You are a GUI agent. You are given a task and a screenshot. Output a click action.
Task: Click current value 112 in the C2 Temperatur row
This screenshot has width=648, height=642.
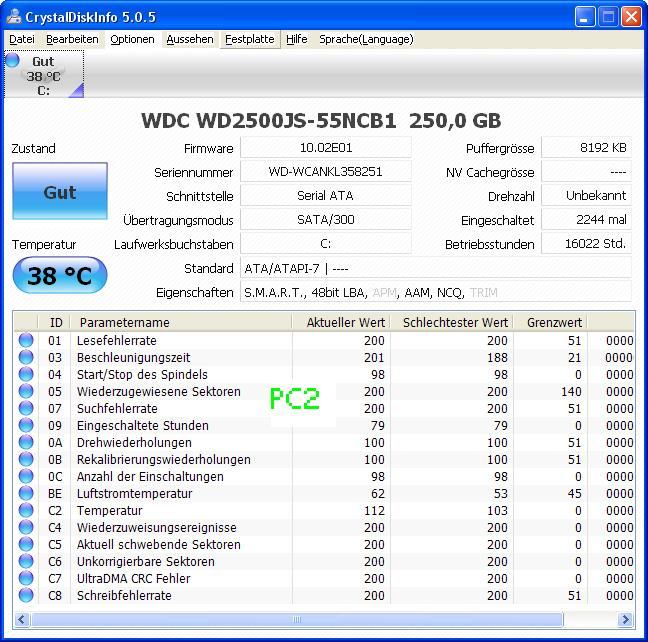[x=374, y=511]
